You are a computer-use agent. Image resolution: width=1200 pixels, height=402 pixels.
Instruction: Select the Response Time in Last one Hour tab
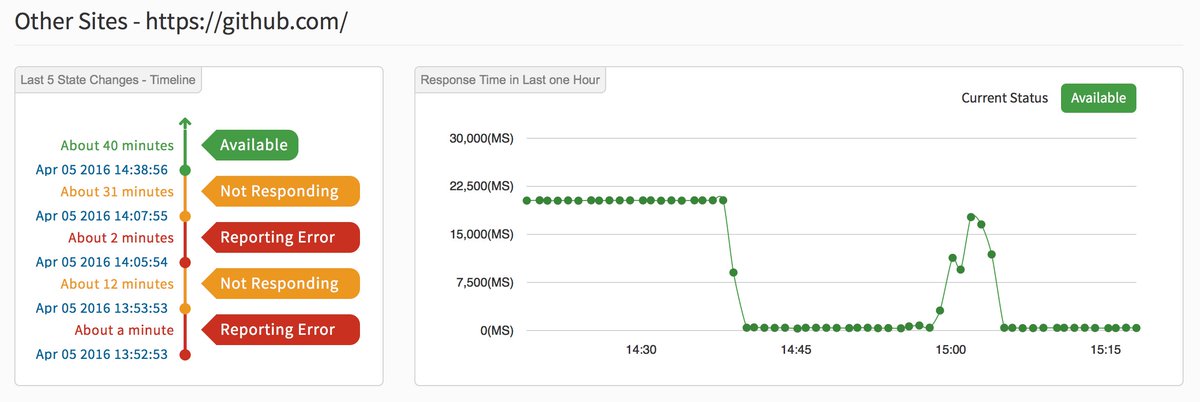point(510,80)
